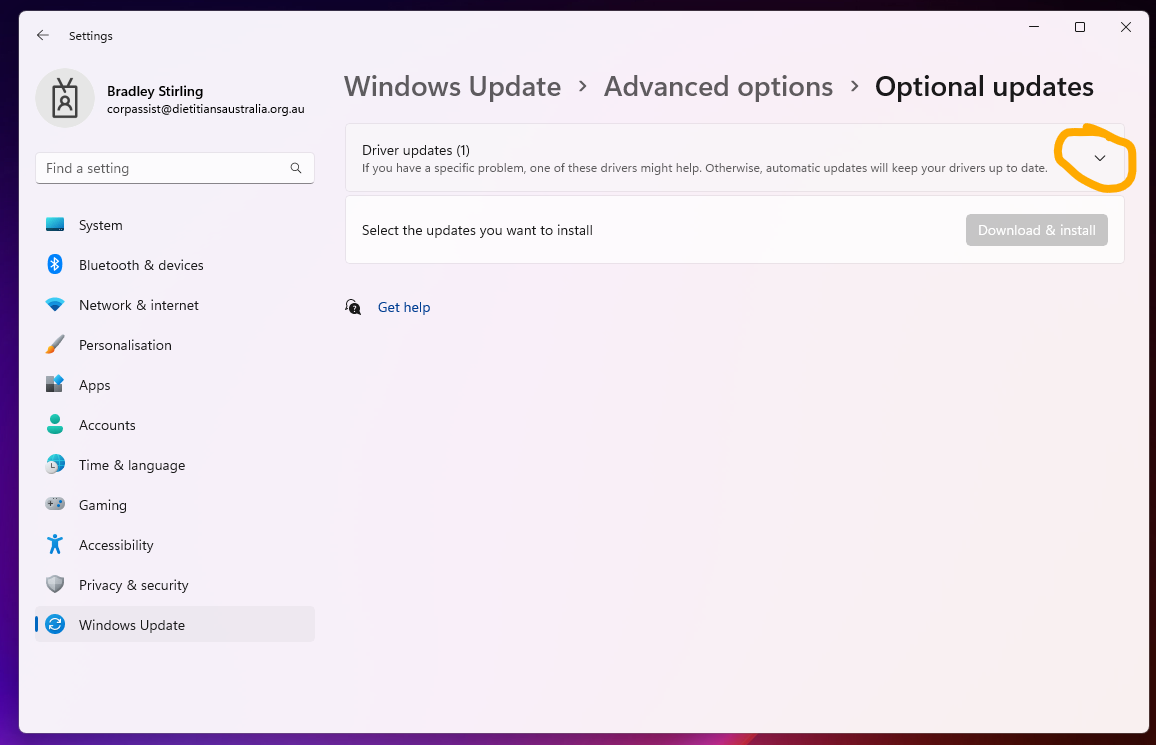Click the Download & install button
The image size is (1156, 745).
click(x=1037, y=230)
